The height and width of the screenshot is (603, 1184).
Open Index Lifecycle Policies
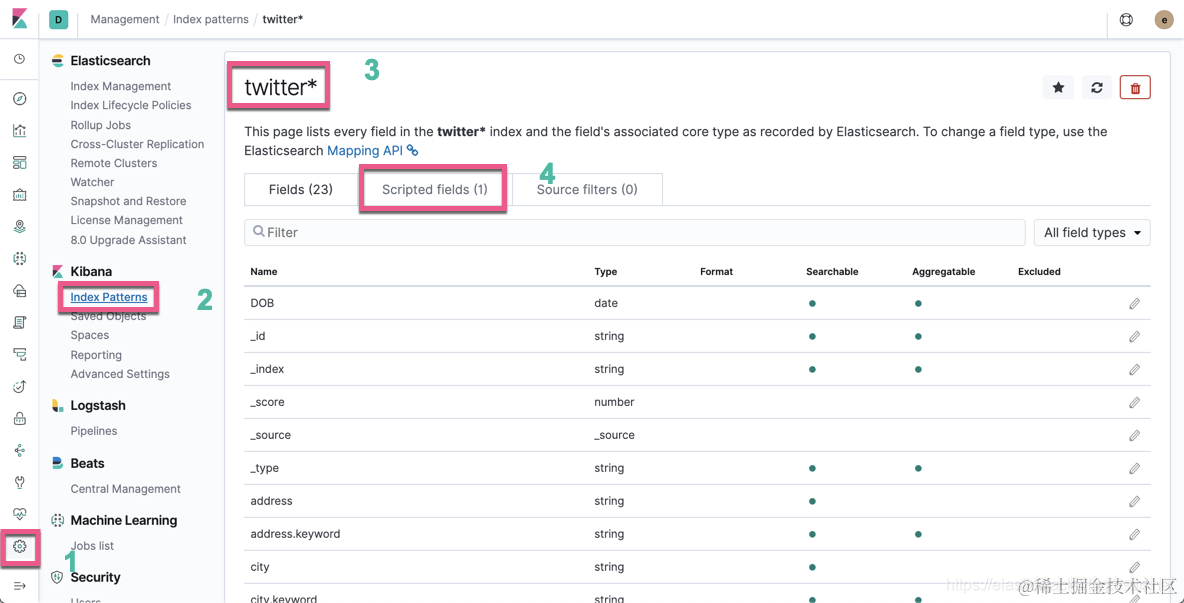coord(131,105)
